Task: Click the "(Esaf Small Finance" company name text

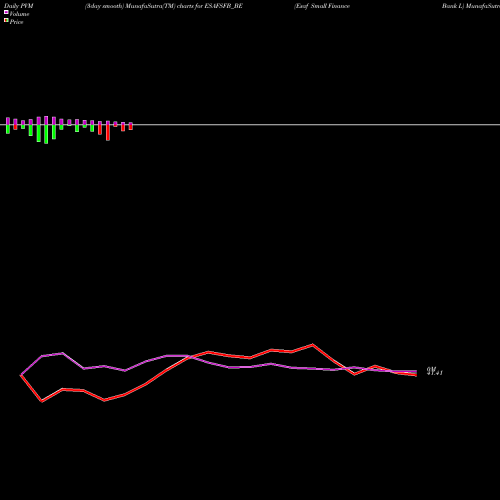Action: point(322,6)
